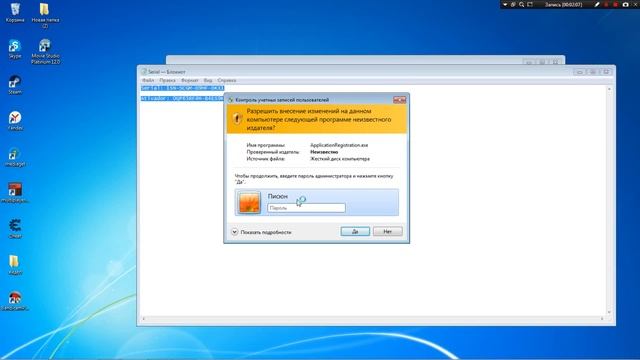Click the Жесткий диск компьютера source text
The image size is (640, 360).
tap(340, 159)
